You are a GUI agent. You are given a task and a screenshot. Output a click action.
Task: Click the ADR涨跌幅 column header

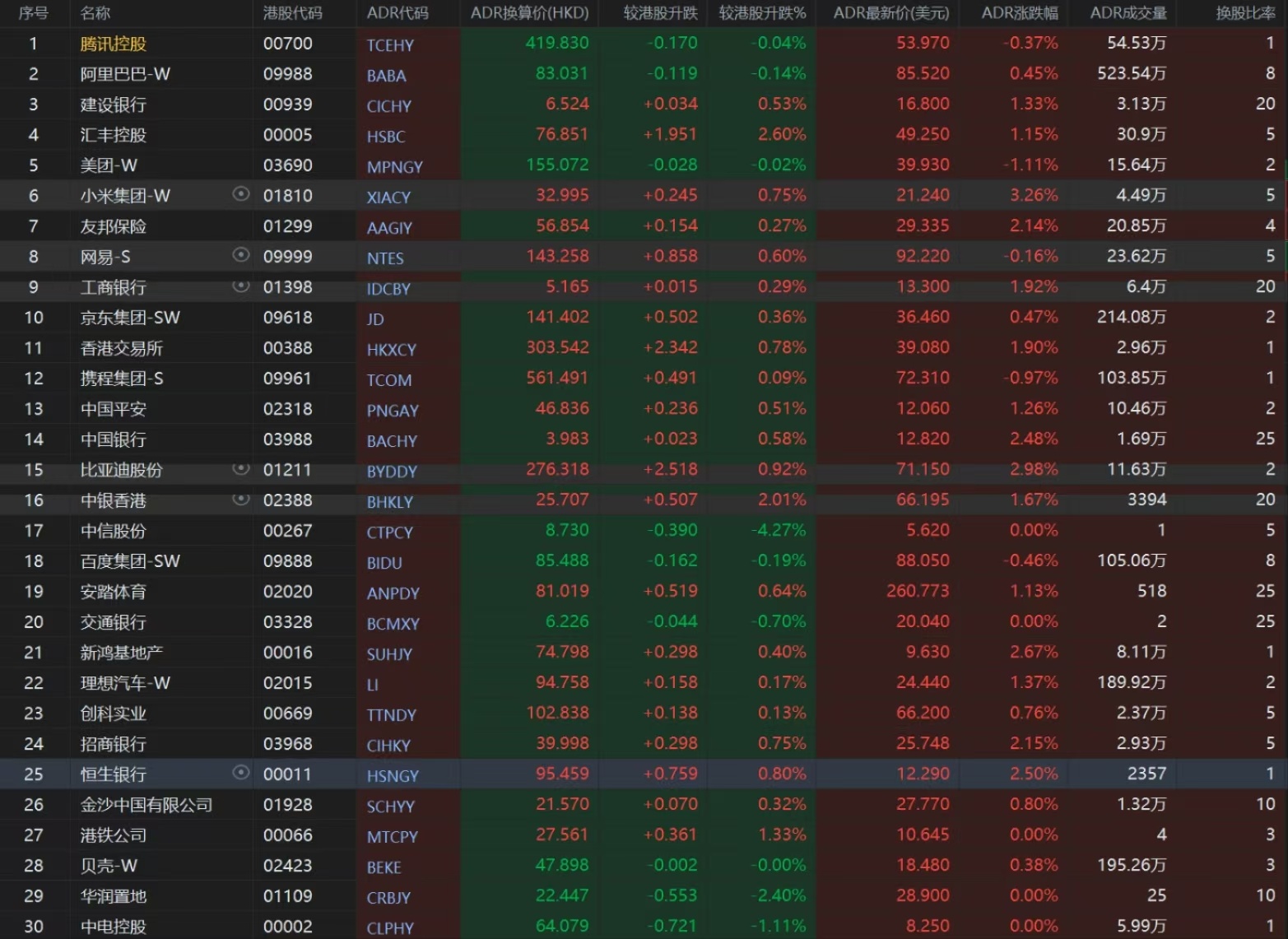[x=1020, y=13]
